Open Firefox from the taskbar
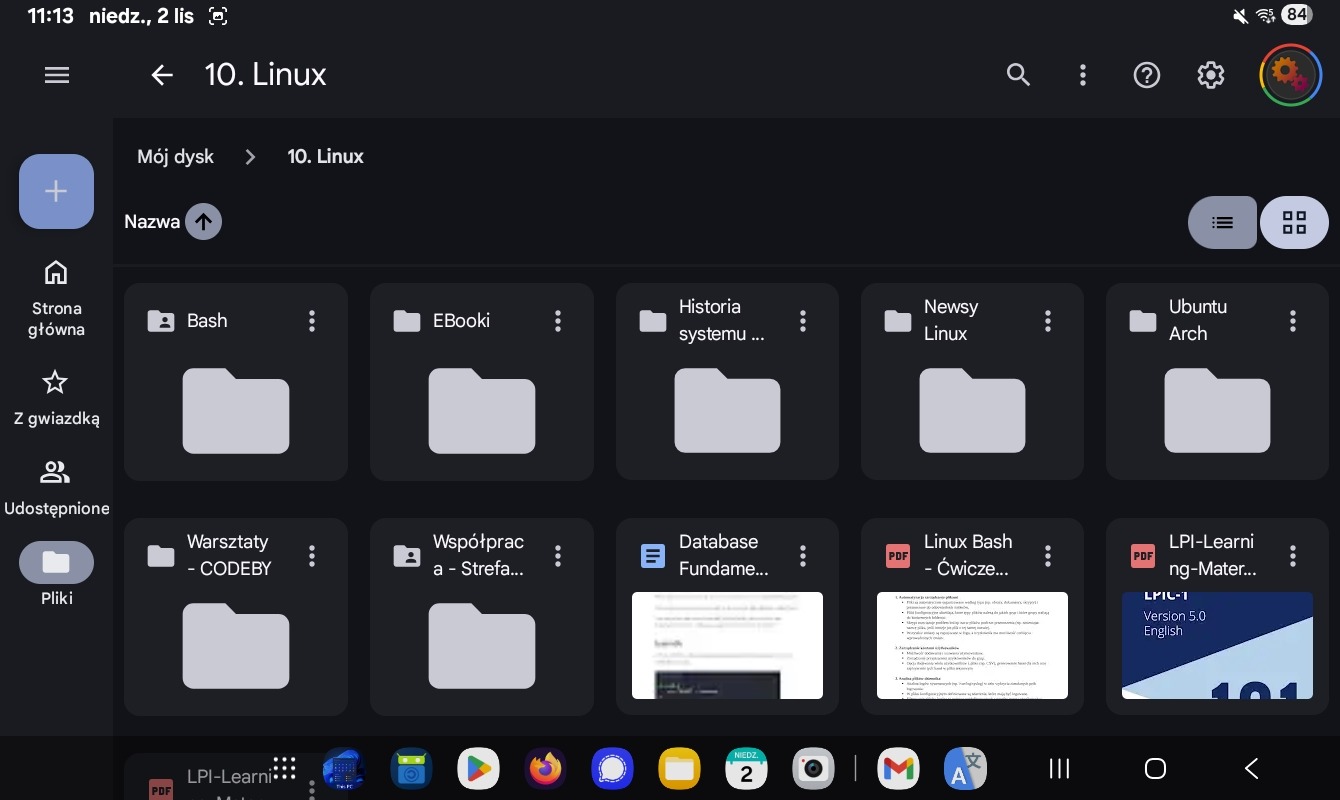Image resolution: width=1340 pixels, height=800 pixels. (x=545, y=768)
